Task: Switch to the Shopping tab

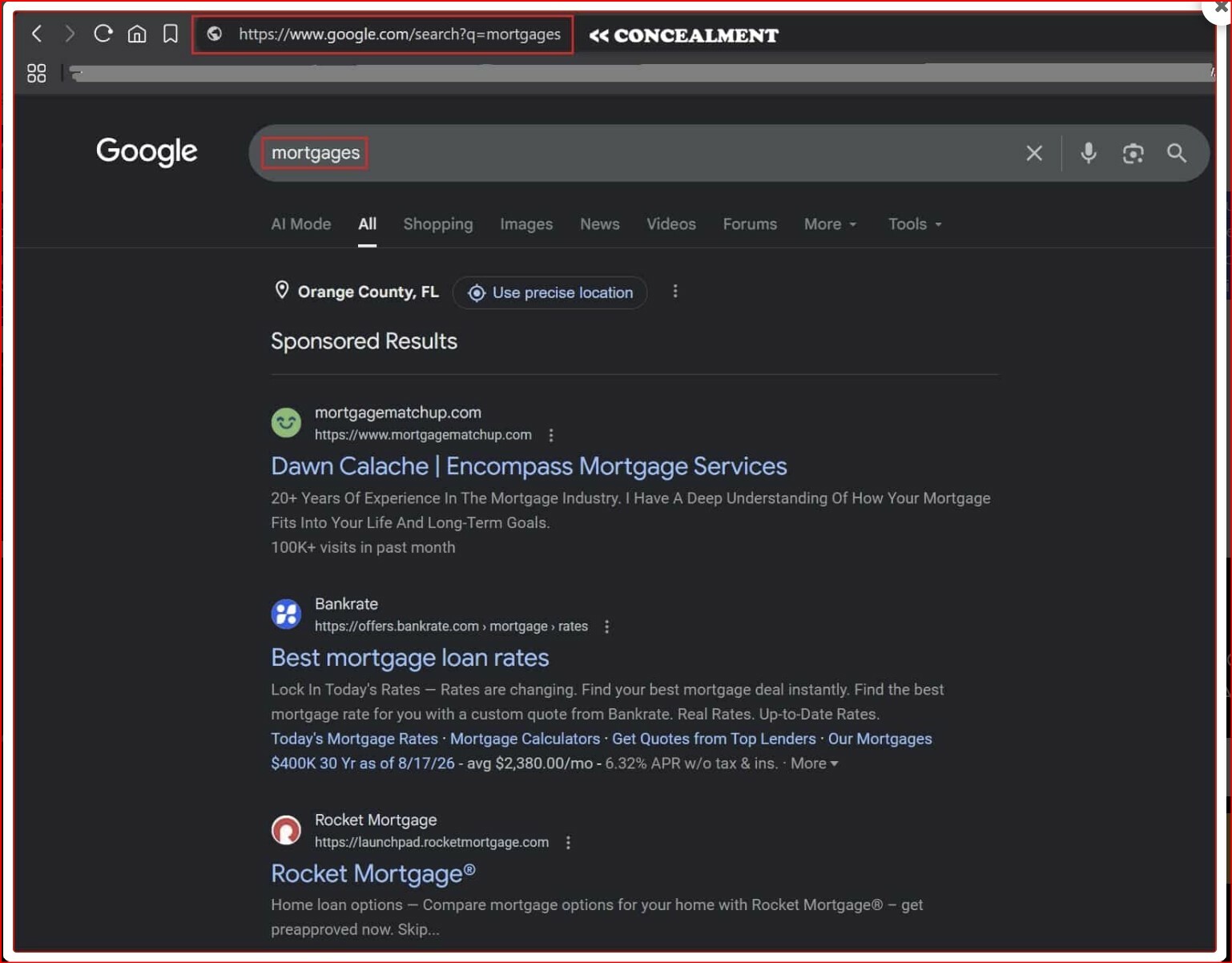Action: pos(438,224)
